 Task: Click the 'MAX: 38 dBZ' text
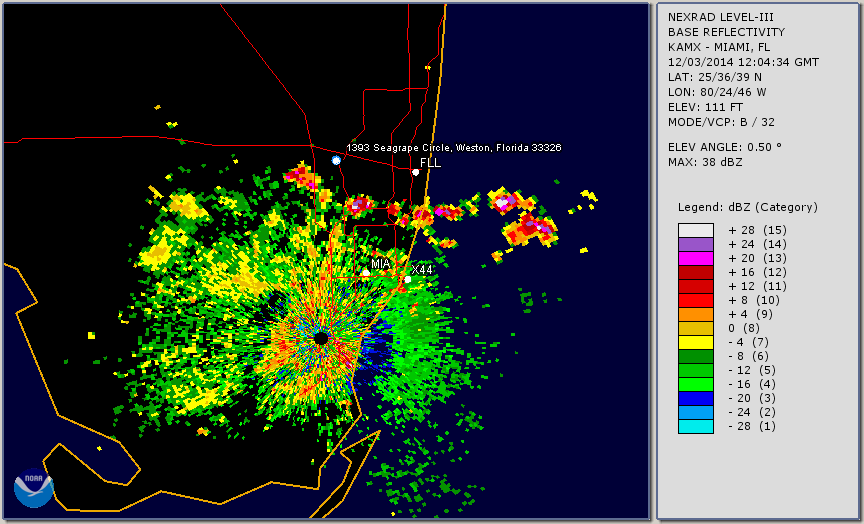[705, 162]
